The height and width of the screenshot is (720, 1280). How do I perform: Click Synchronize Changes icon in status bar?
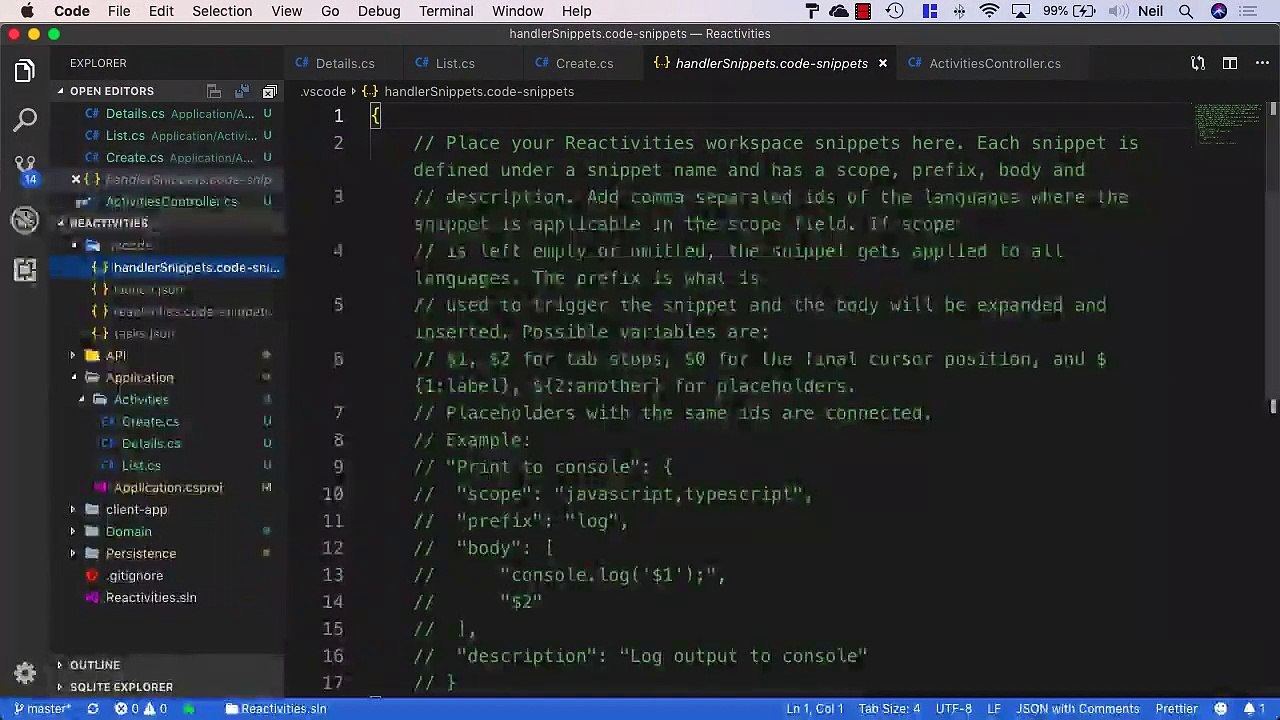click(x=93, y=708)
